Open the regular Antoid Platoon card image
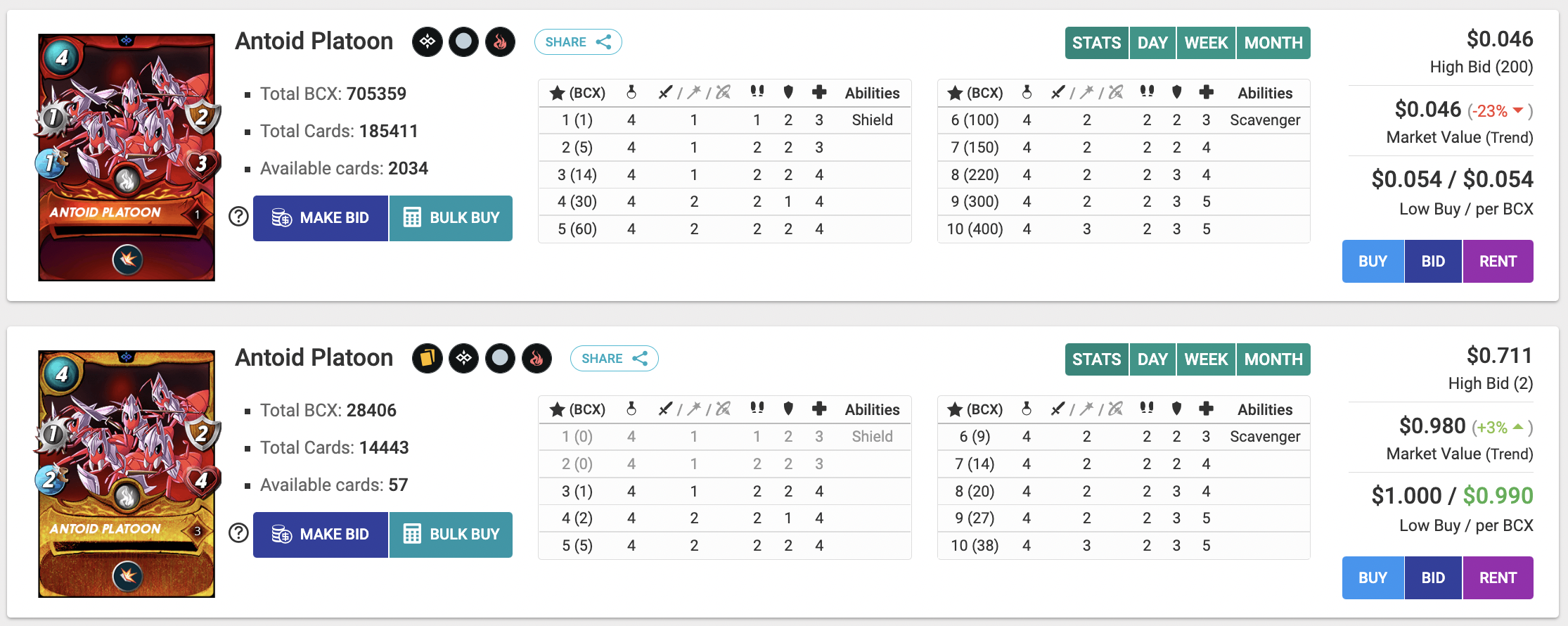Viewport: 1568px width, 626px height. (x=127, y=158)
